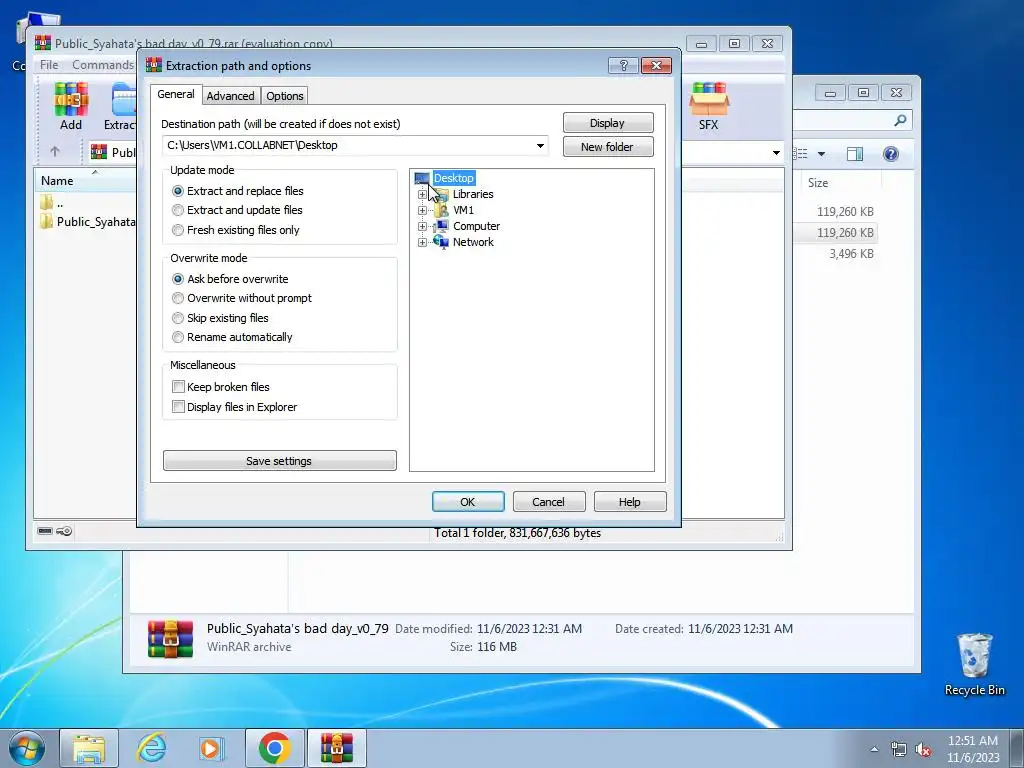The width and height of the screenshot is (1024, 768).
Task: Select Libraries in the folder tree
Action: coord(473,194)
